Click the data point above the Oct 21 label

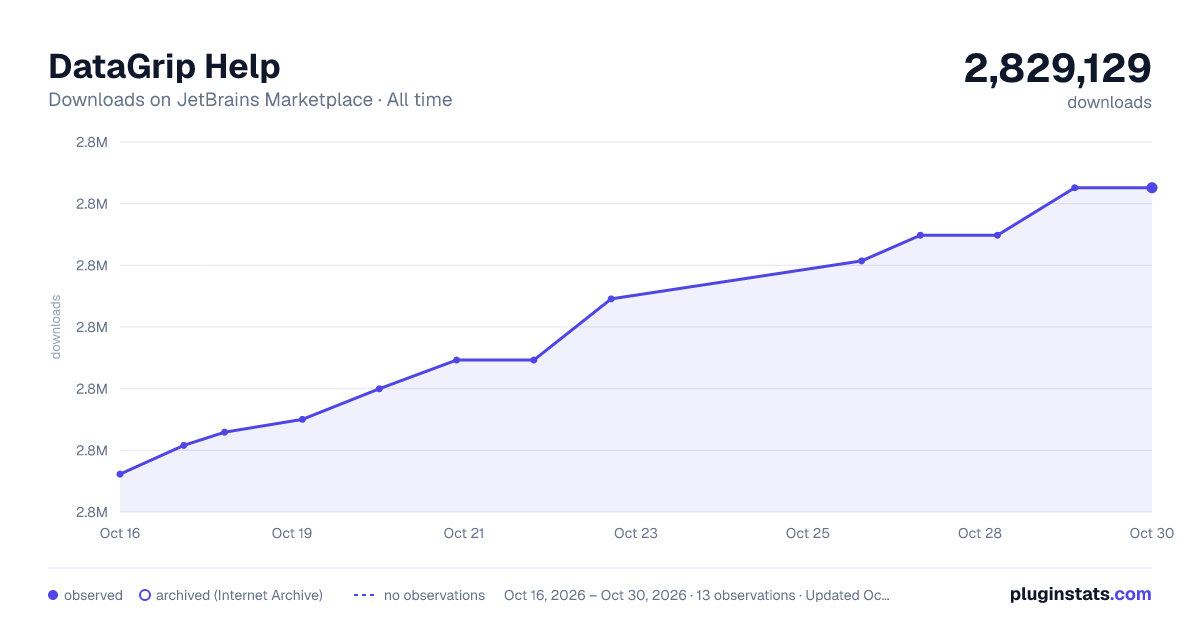(x=456, y=360)
